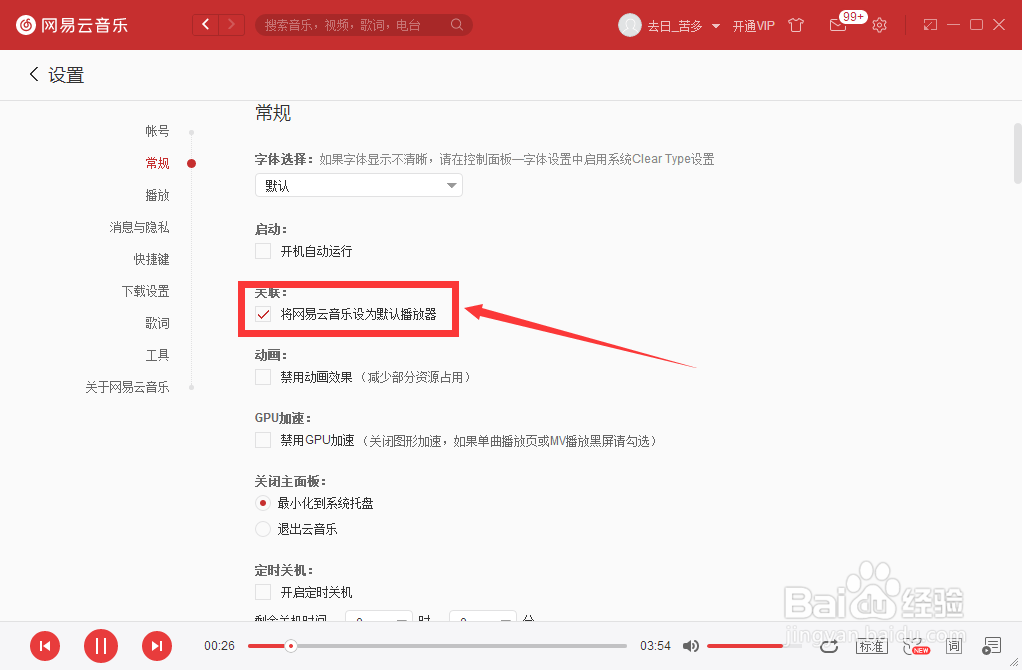
Task: Open the 字体选择 默认 dropdown
Action: [x=358, y=185]
